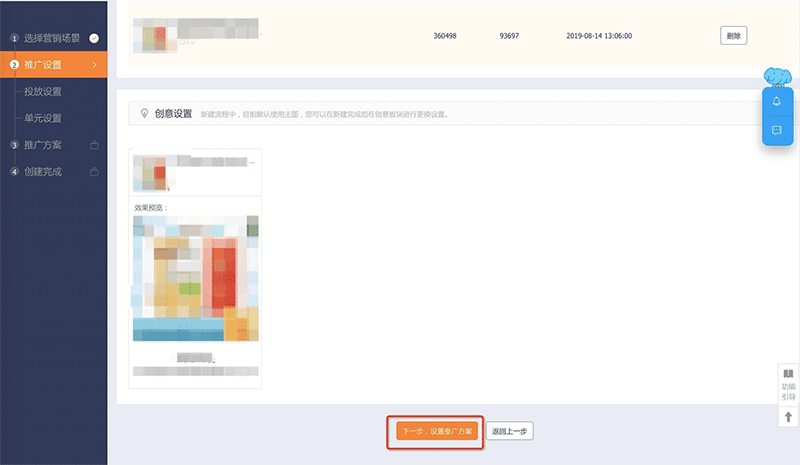Click the 返回上一步 button
800x465 pixels.
pos(511,431)
